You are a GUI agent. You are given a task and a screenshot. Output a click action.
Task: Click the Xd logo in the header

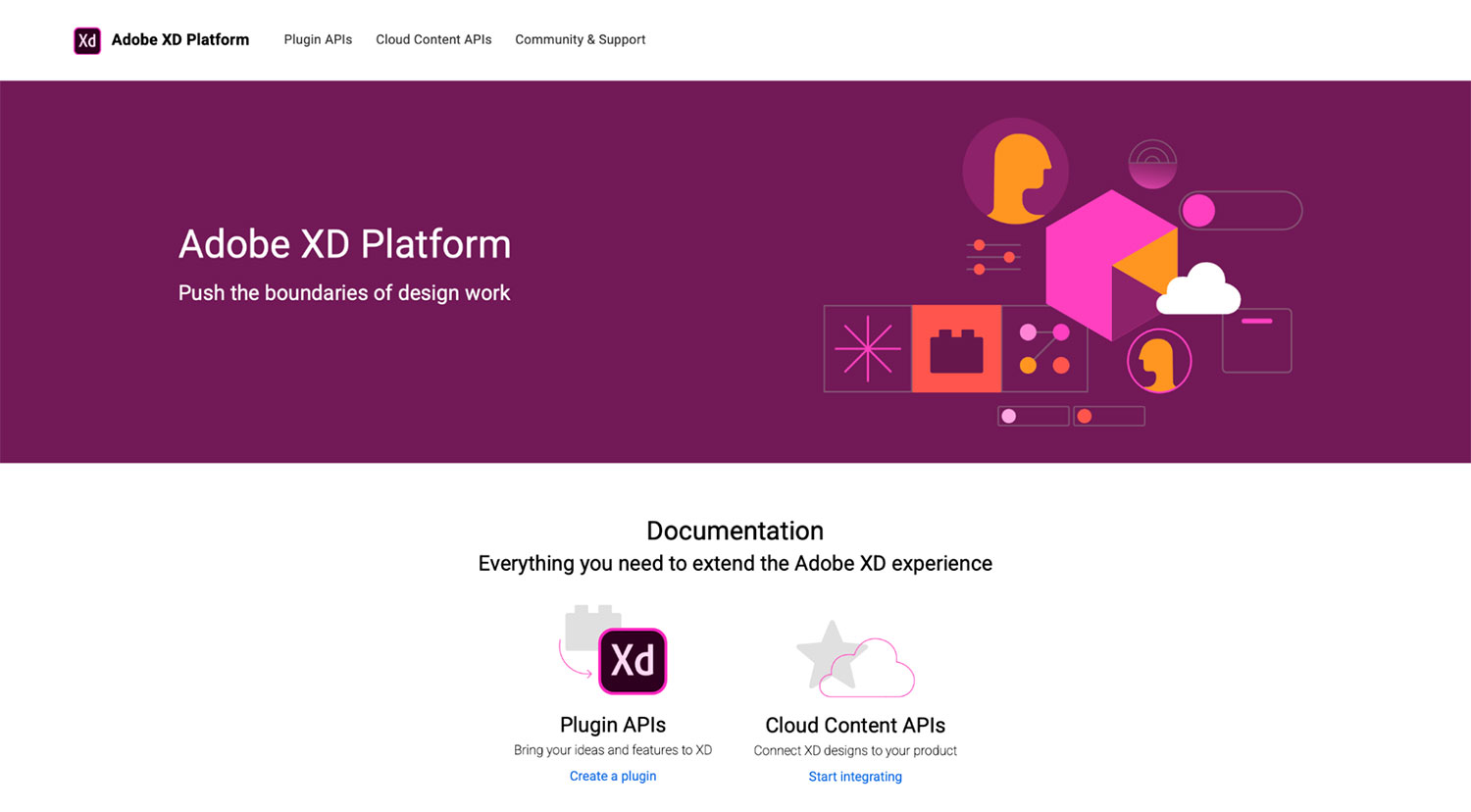click(87, 40)
